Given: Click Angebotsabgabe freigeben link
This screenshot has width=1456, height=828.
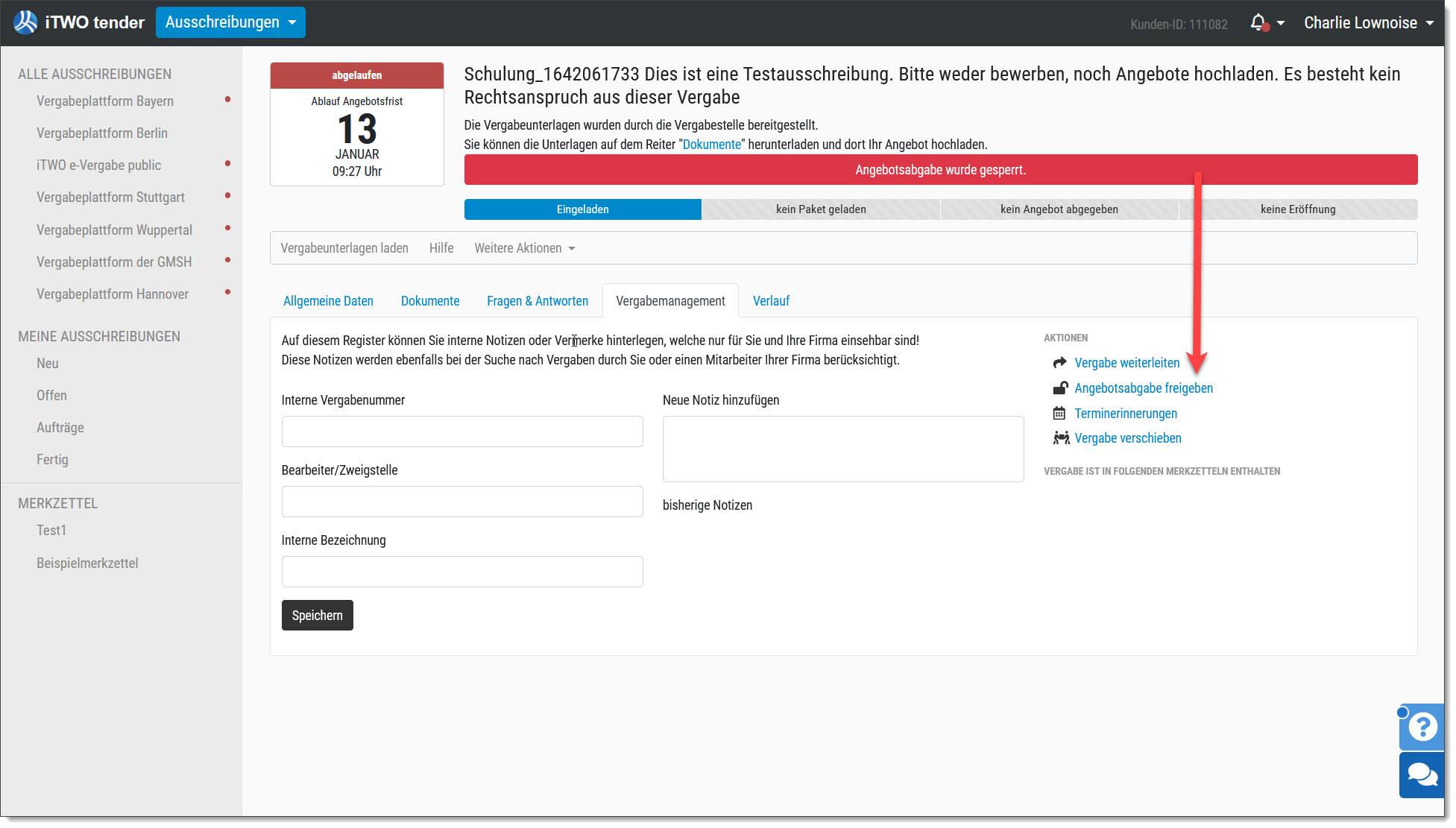Looking at the screenshot, I should click(1144, 388).
